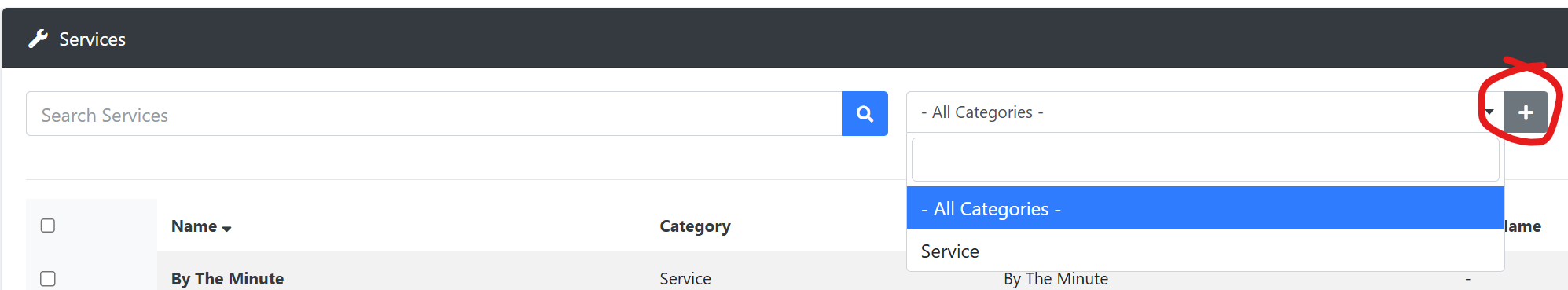Click the dash cell in first row
Image resolution: width=1568 pixels, height=290 pixels.
click(1467, 278)
